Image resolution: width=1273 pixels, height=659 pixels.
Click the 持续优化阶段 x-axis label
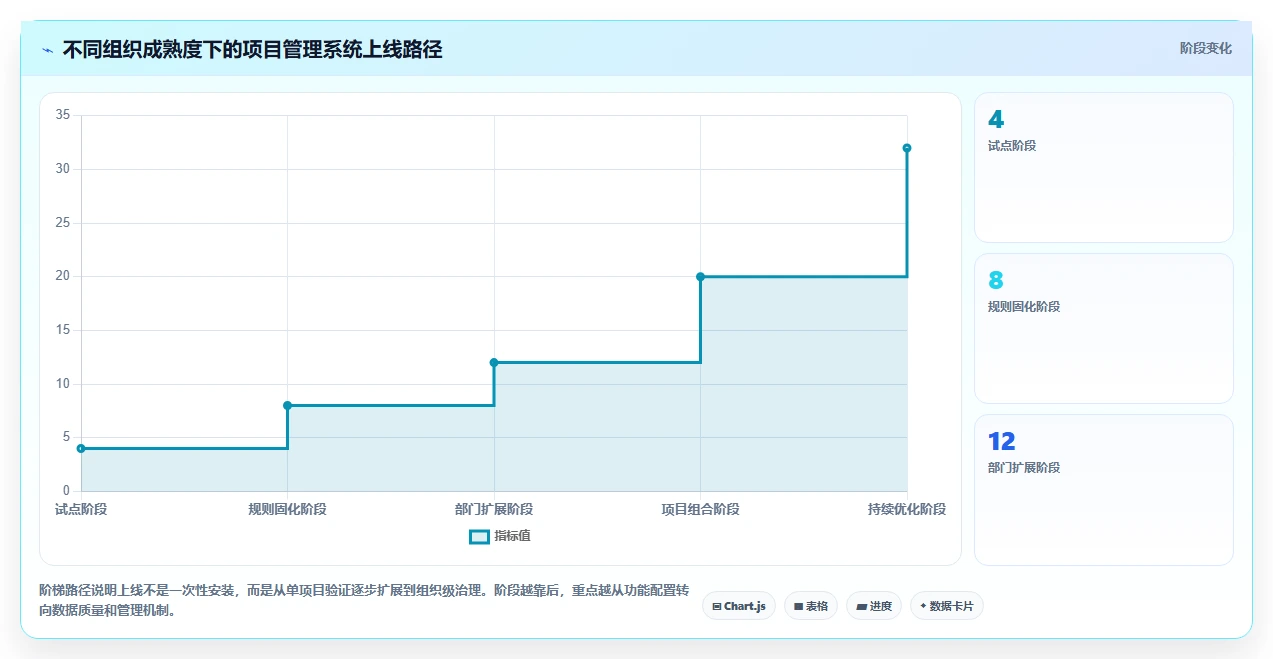click(907, 509)
